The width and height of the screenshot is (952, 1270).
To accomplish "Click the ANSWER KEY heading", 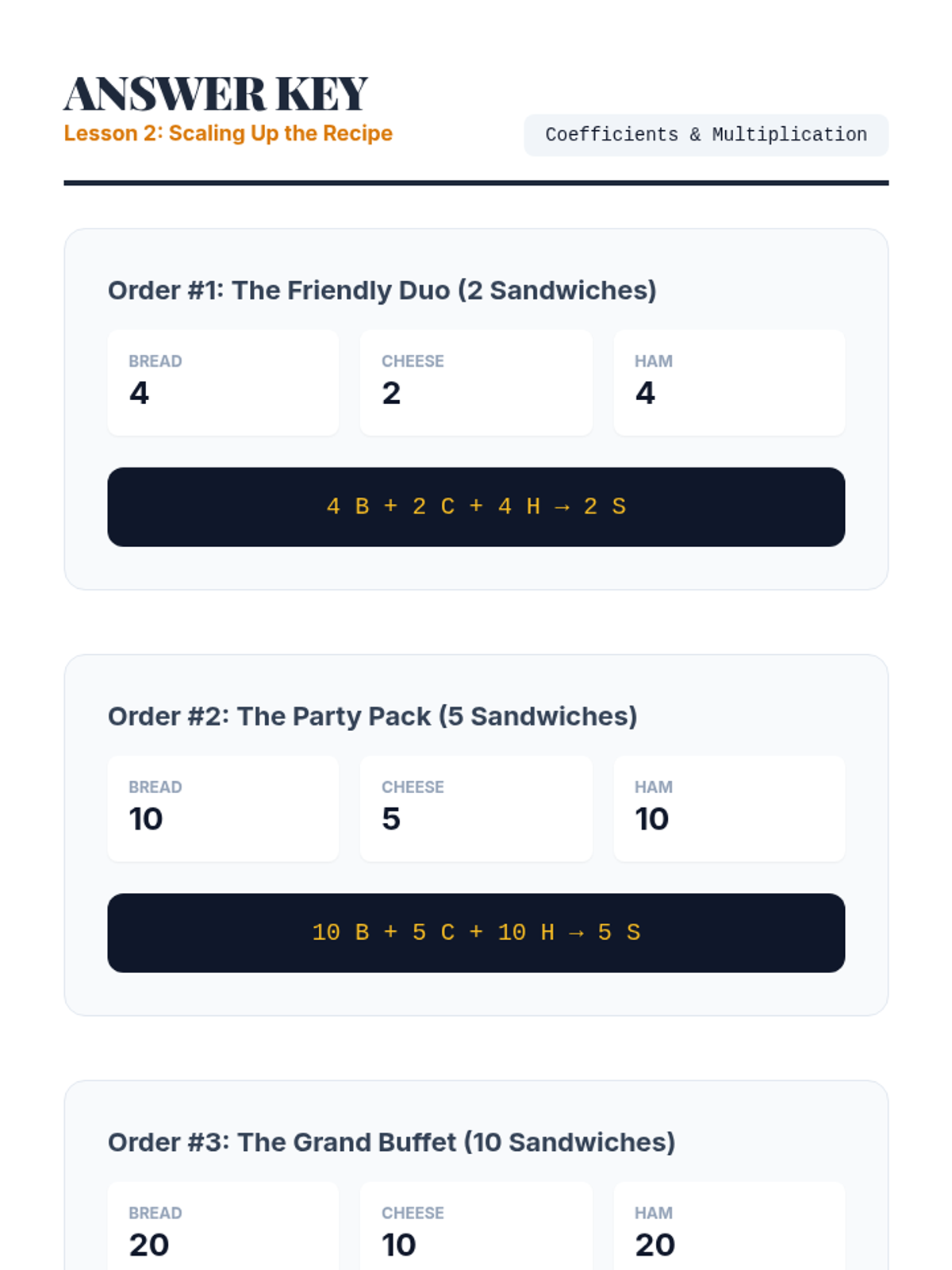I will (x=216, y=94).
